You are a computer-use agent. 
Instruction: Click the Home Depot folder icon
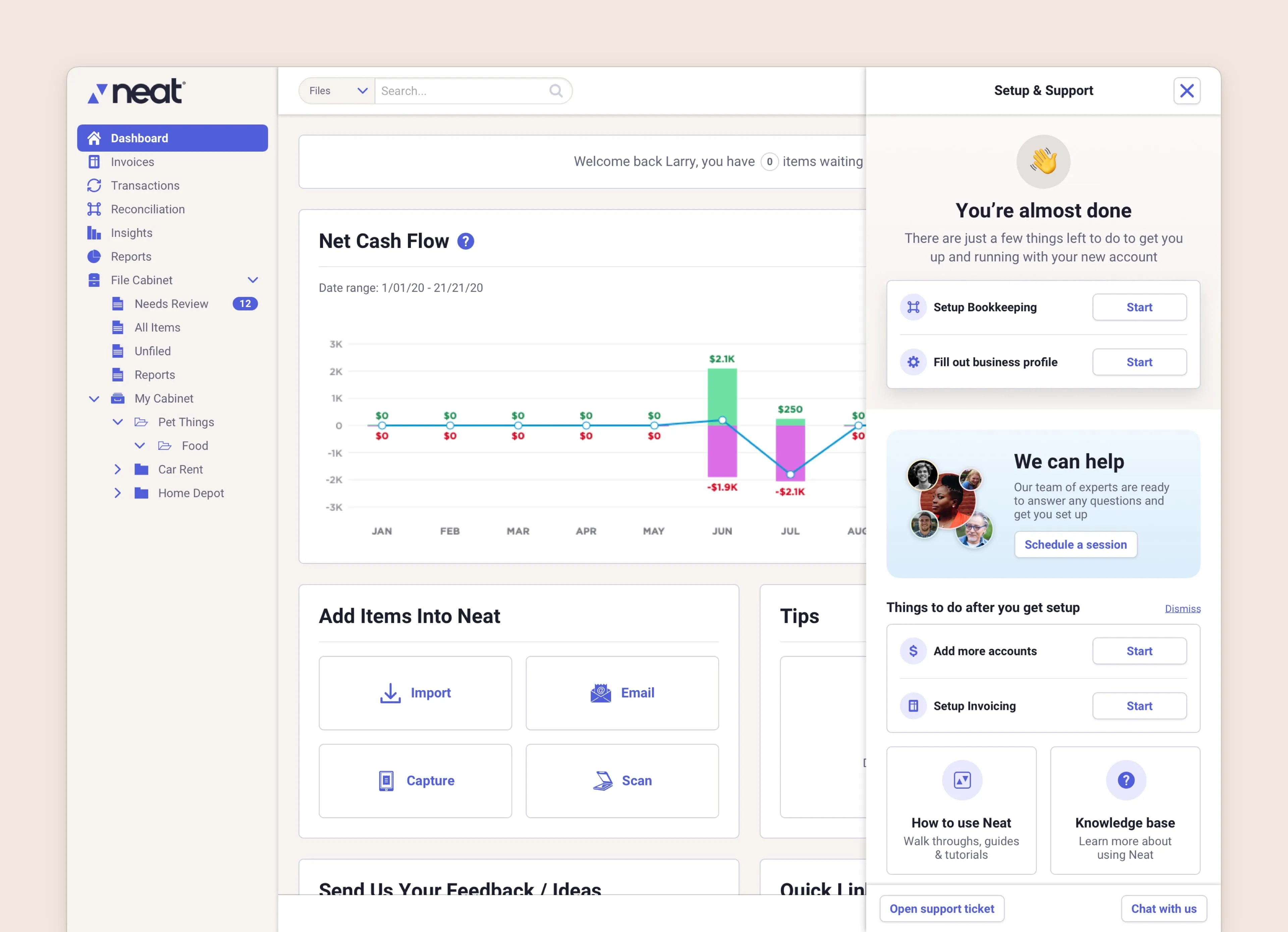click(x=142, y=493)
